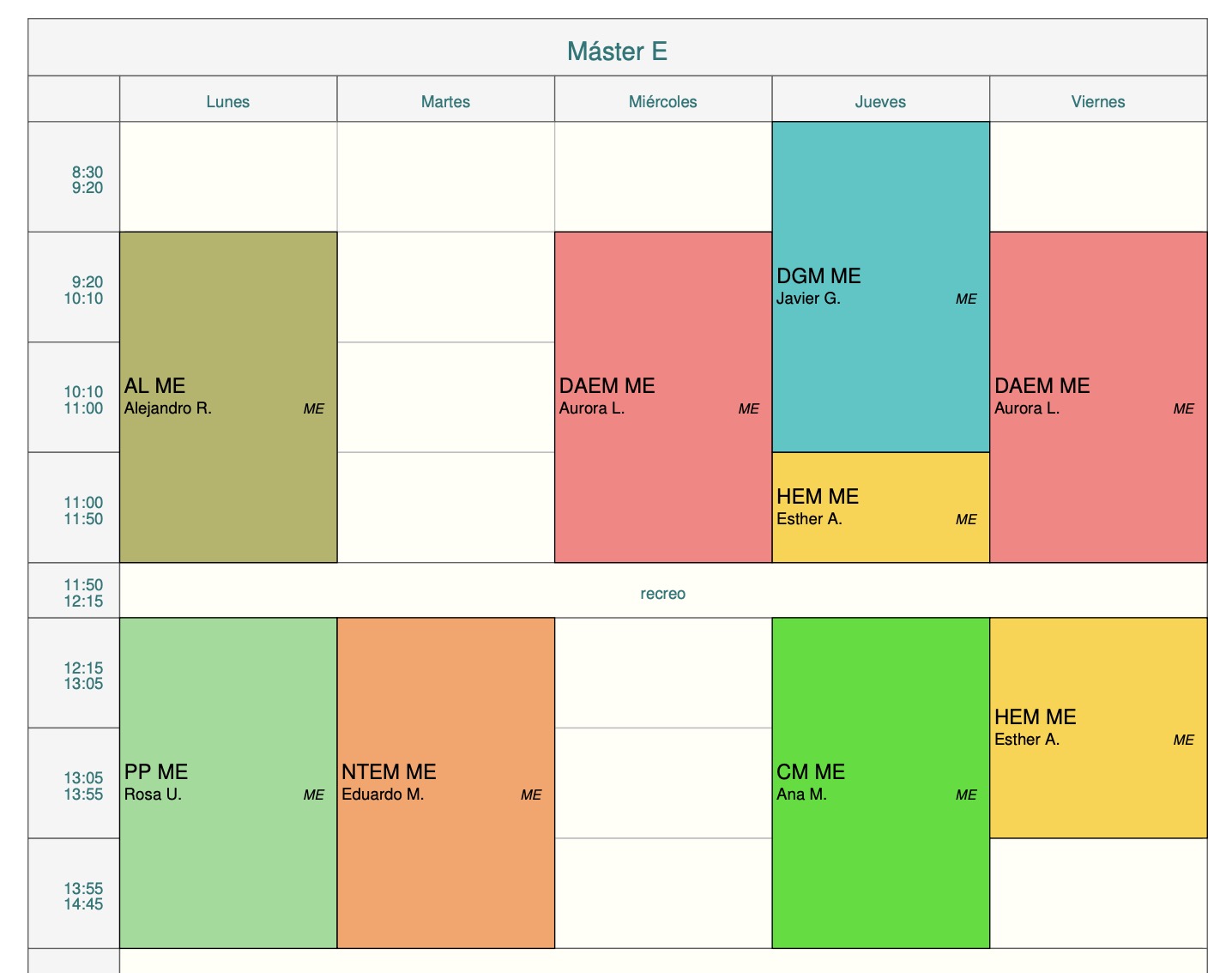Open the NTEM ME class by Eduardo M.
1232x973 pixels.
point(445,783)
